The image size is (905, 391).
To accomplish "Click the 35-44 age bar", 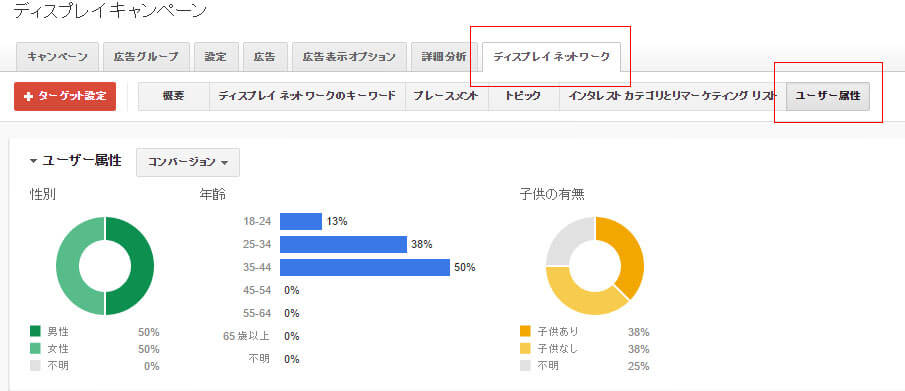I will coord(365,267).
